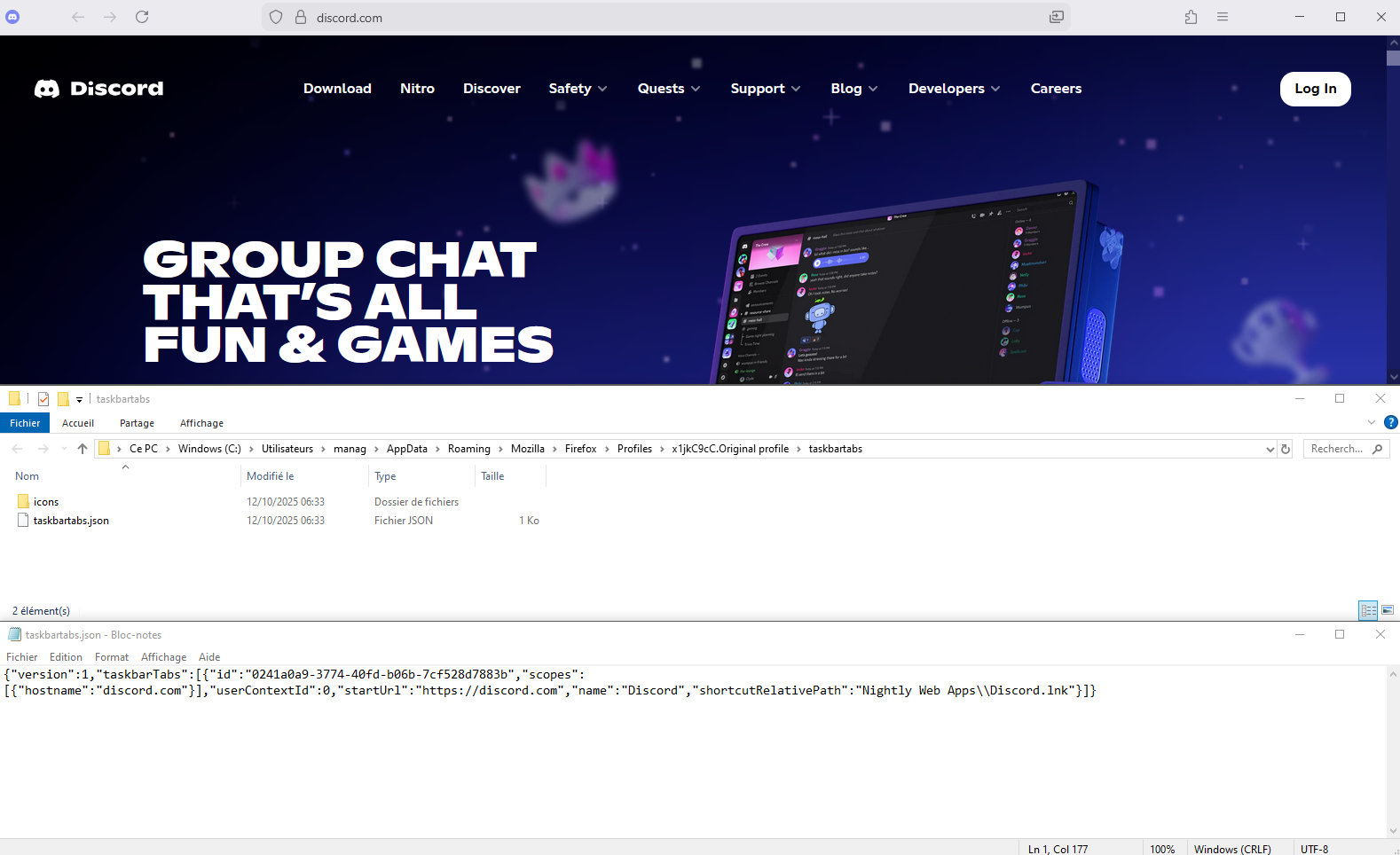The width and height of the screenshot is (1400, 855).
Task: Click the Log In button
Action: point(1315,89)
